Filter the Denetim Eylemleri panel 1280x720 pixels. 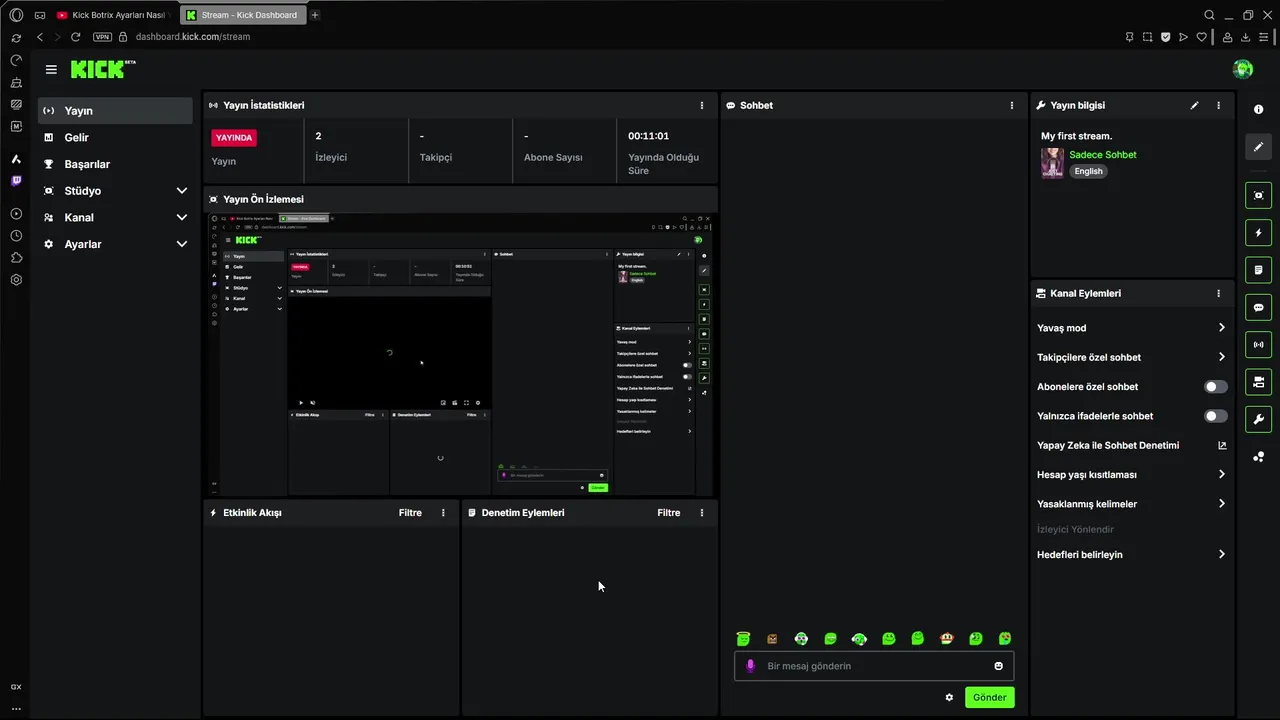point(669,513)
